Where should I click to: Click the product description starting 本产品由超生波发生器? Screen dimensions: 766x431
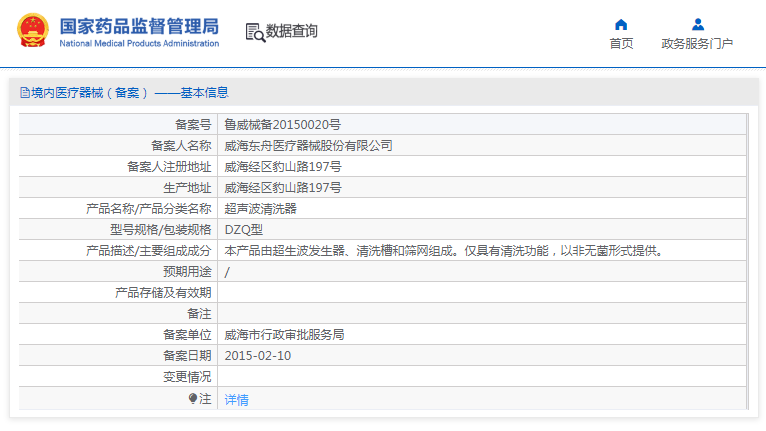tap(444, 251)
